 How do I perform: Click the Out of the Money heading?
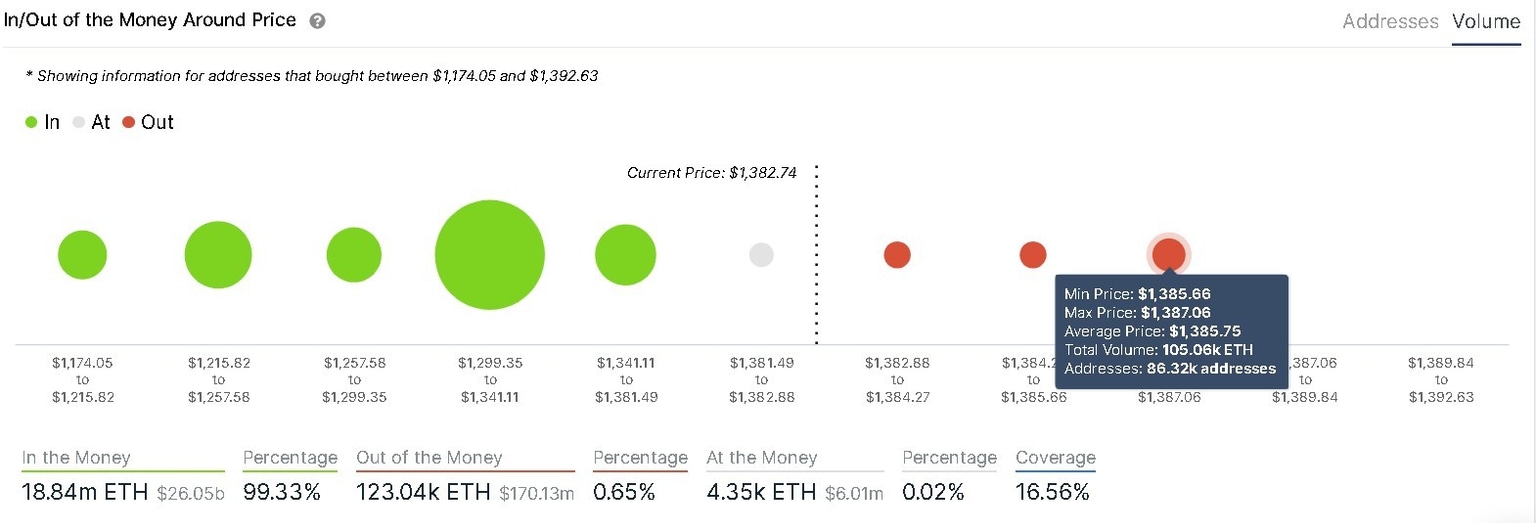pos(429,458)
